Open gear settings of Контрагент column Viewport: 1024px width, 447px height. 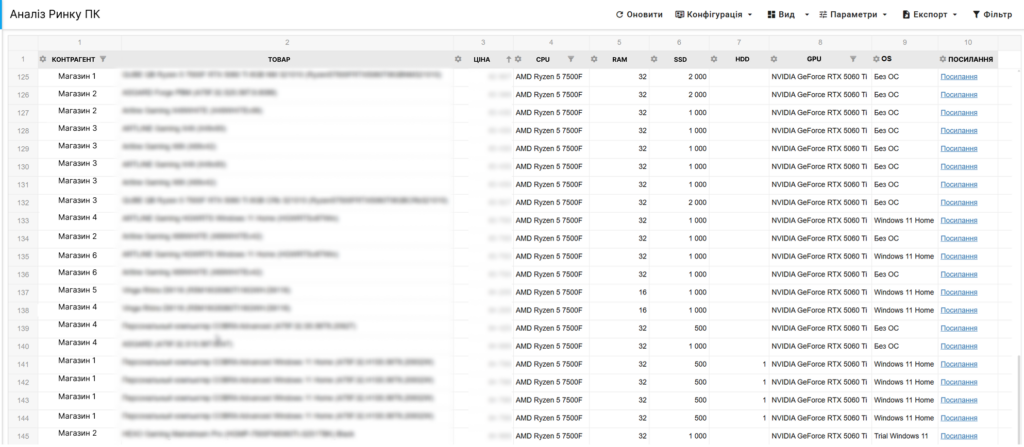tap(43, 59)
